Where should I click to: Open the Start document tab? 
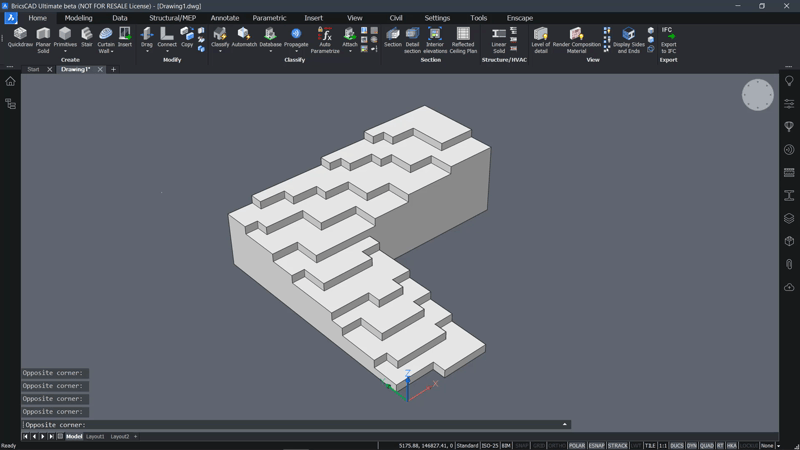point(33,70)
